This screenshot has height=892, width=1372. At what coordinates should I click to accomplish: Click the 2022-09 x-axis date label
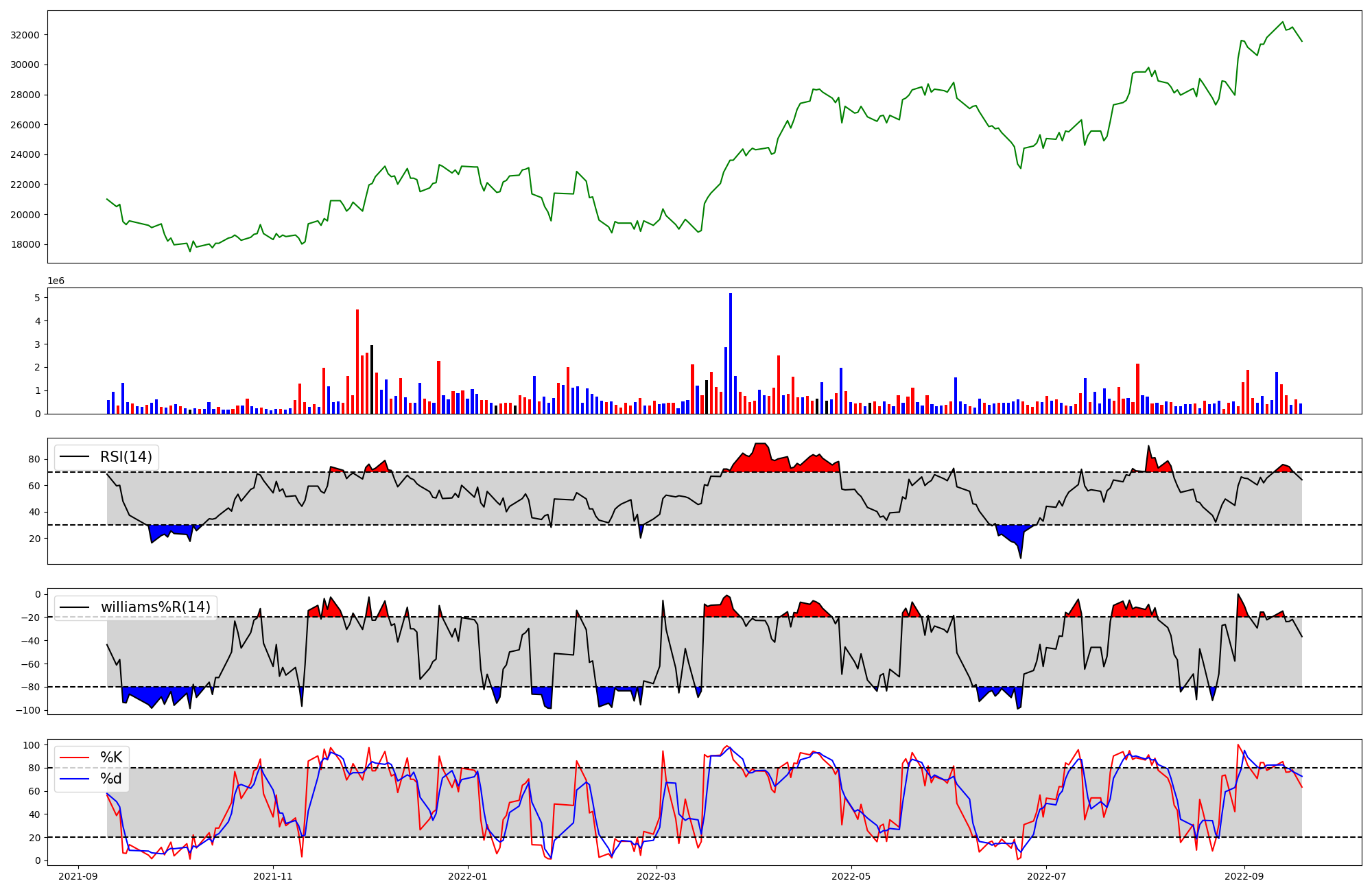(1244, 876)
